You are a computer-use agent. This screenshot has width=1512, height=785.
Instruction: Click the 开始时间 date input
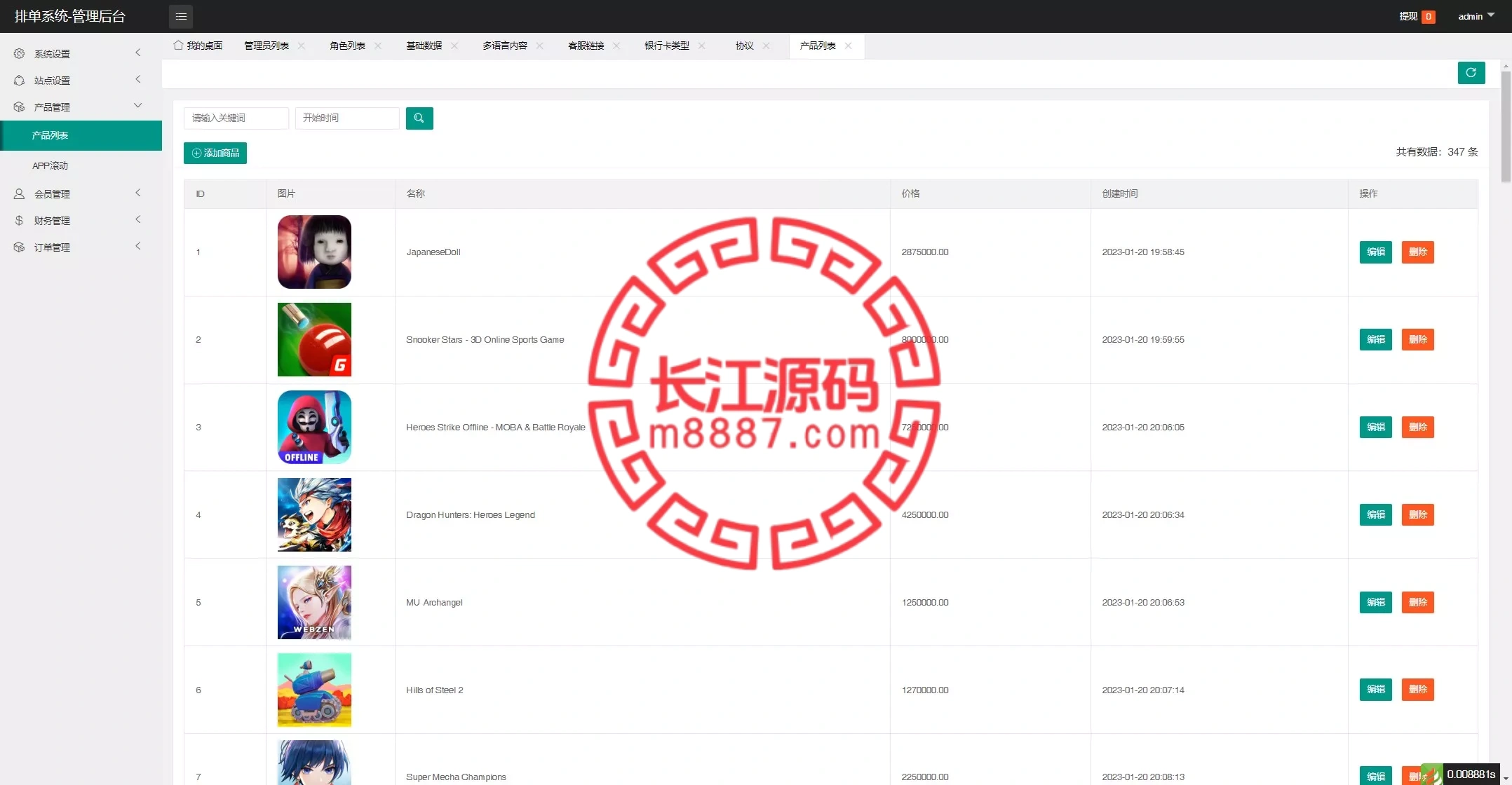(347, 118)
